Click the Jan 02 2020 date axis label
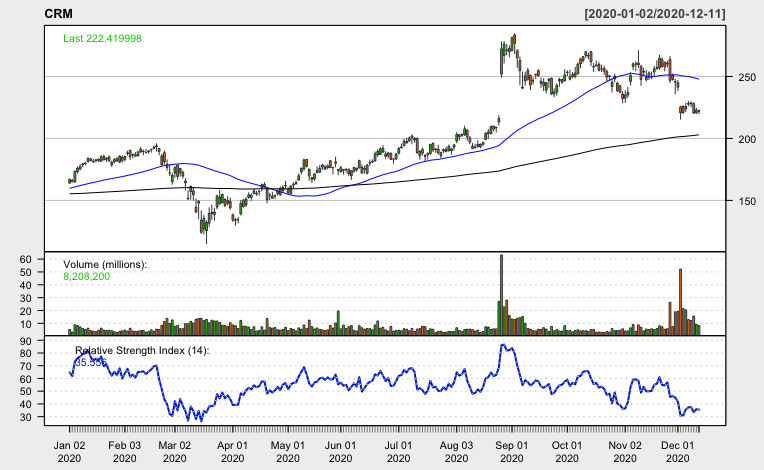Image resolution: width=764 pixels, height=470 pixels. coord(69,452)
